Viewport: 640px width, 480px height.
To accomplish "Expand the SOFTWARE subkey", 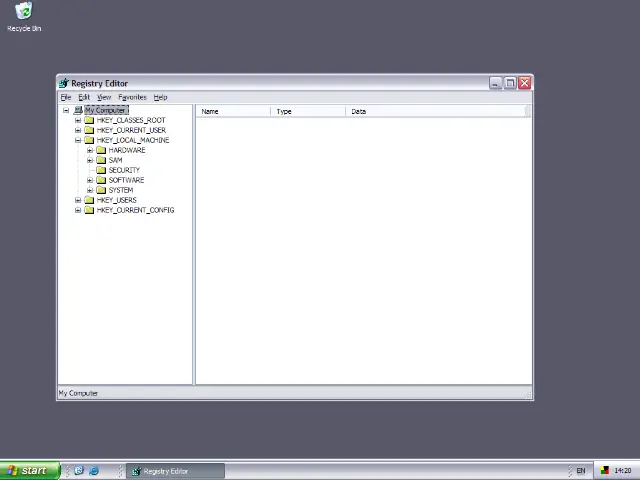I will click(90, 180).
